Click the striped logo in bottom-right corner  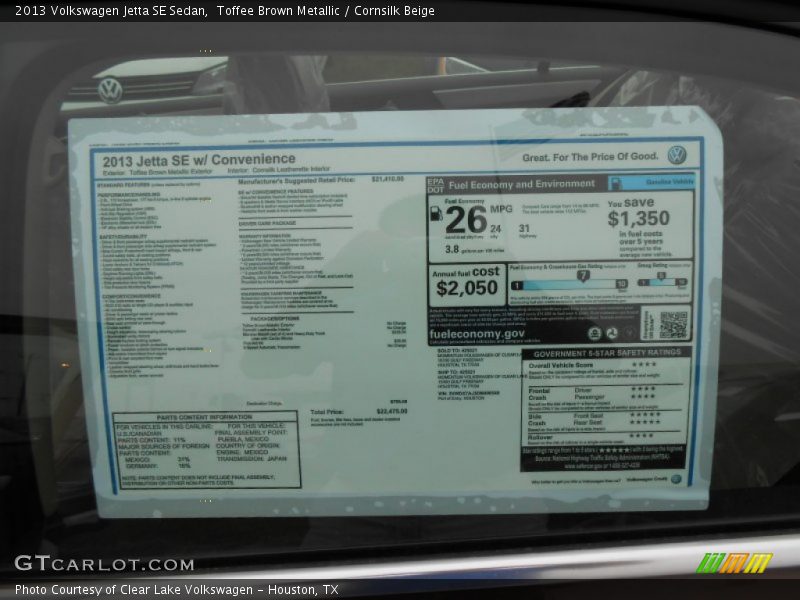click(x=734, y=563)
